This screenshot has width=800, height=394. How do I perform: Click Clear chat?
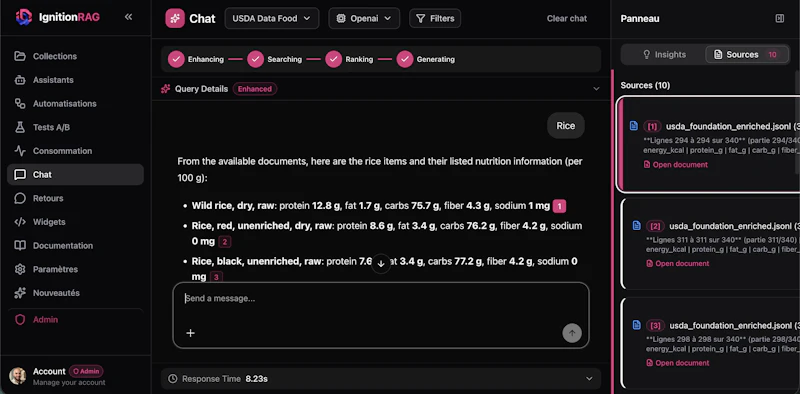567,18
